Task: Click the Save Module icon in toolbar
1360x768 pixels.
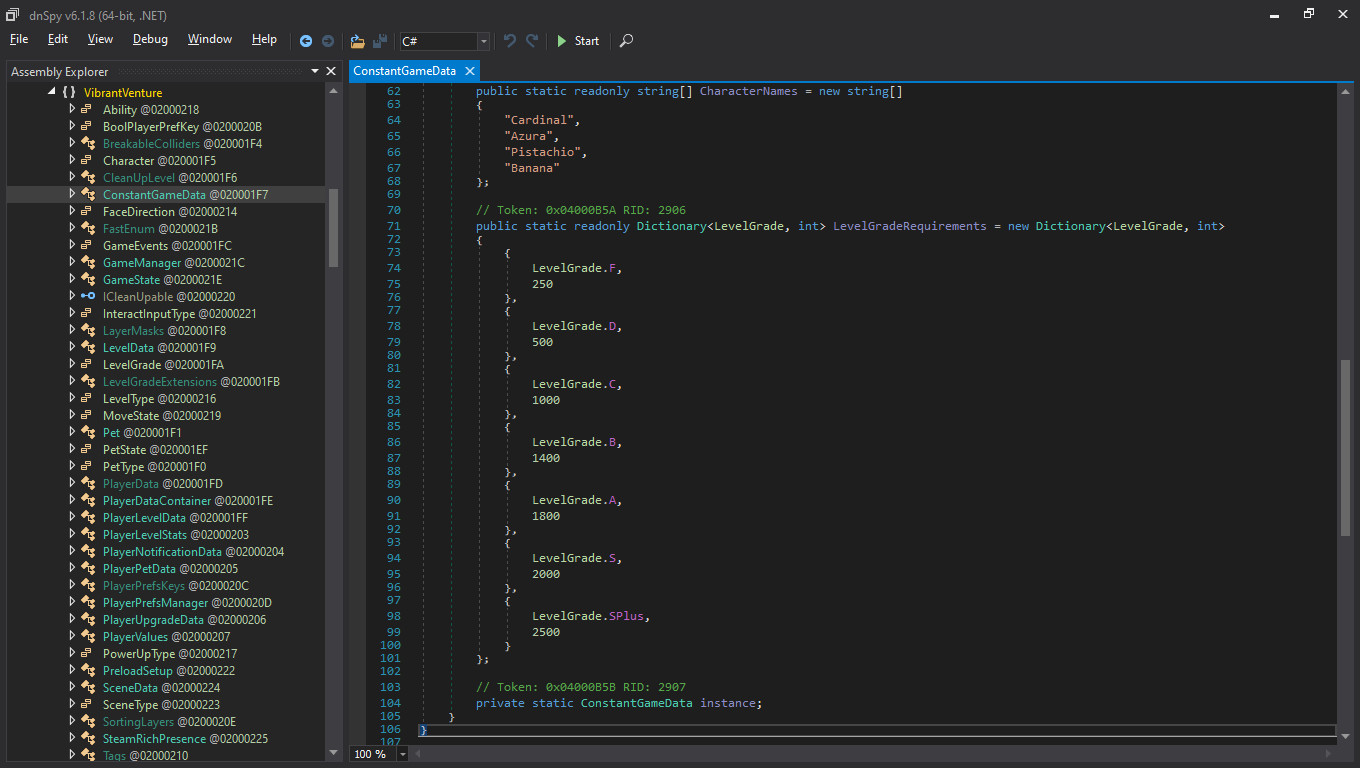Action: (x=379, y=41)
